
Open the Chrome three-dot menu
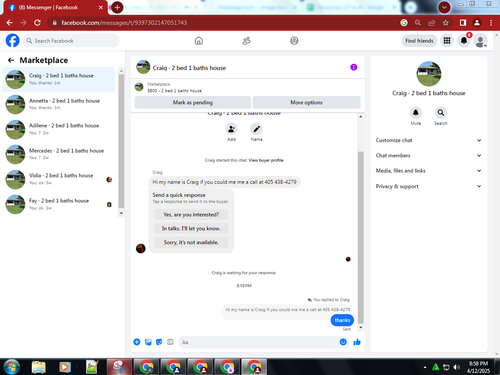[491, 23]
